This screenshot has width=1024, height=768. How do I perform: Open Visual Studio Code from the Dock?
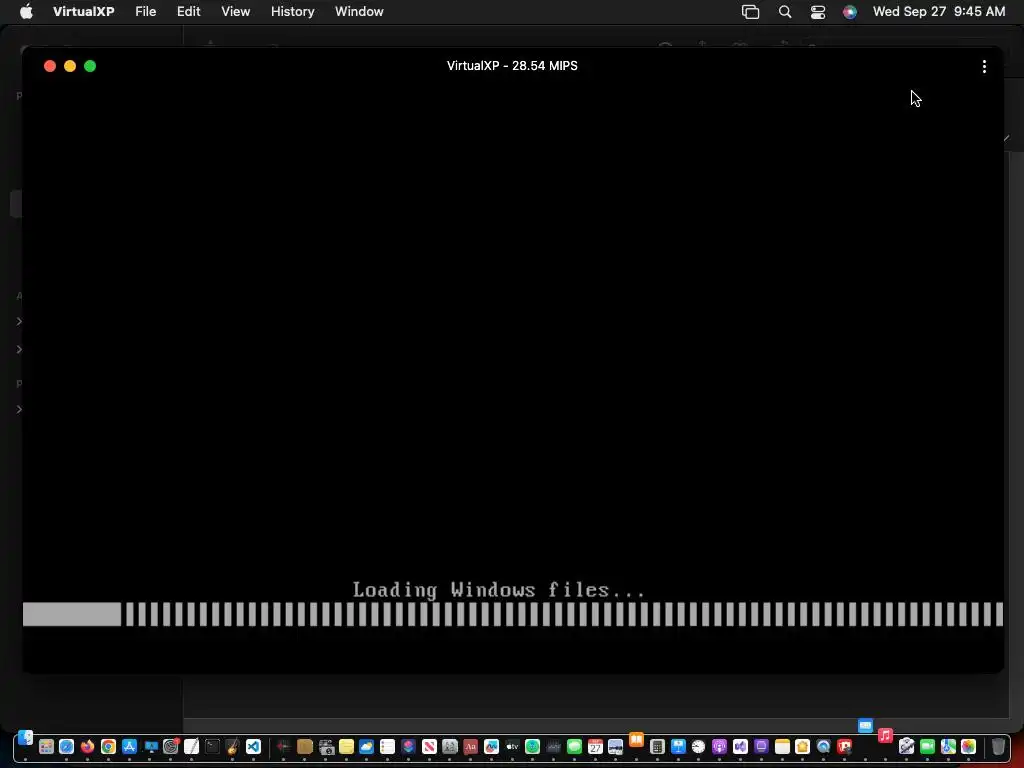pyautogui.click(x=253, y=746)
